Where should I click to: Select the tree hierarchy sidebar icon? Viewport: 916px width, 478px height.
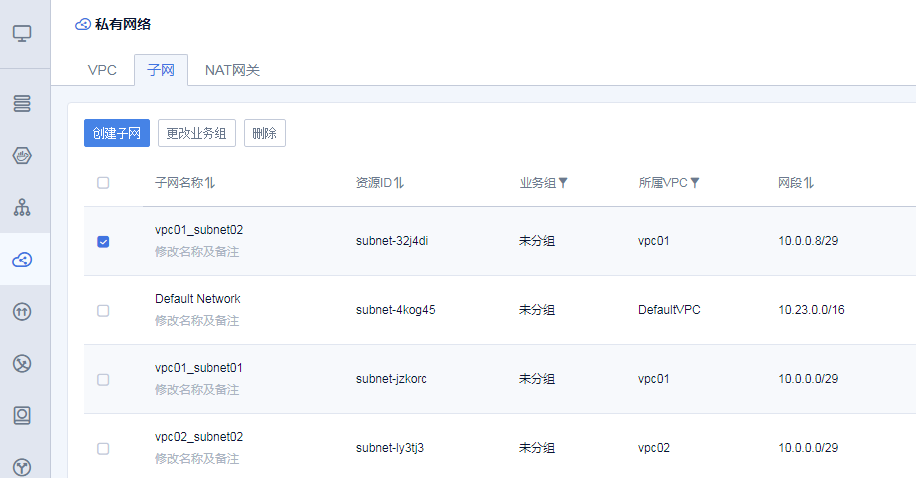click(22, 207)
